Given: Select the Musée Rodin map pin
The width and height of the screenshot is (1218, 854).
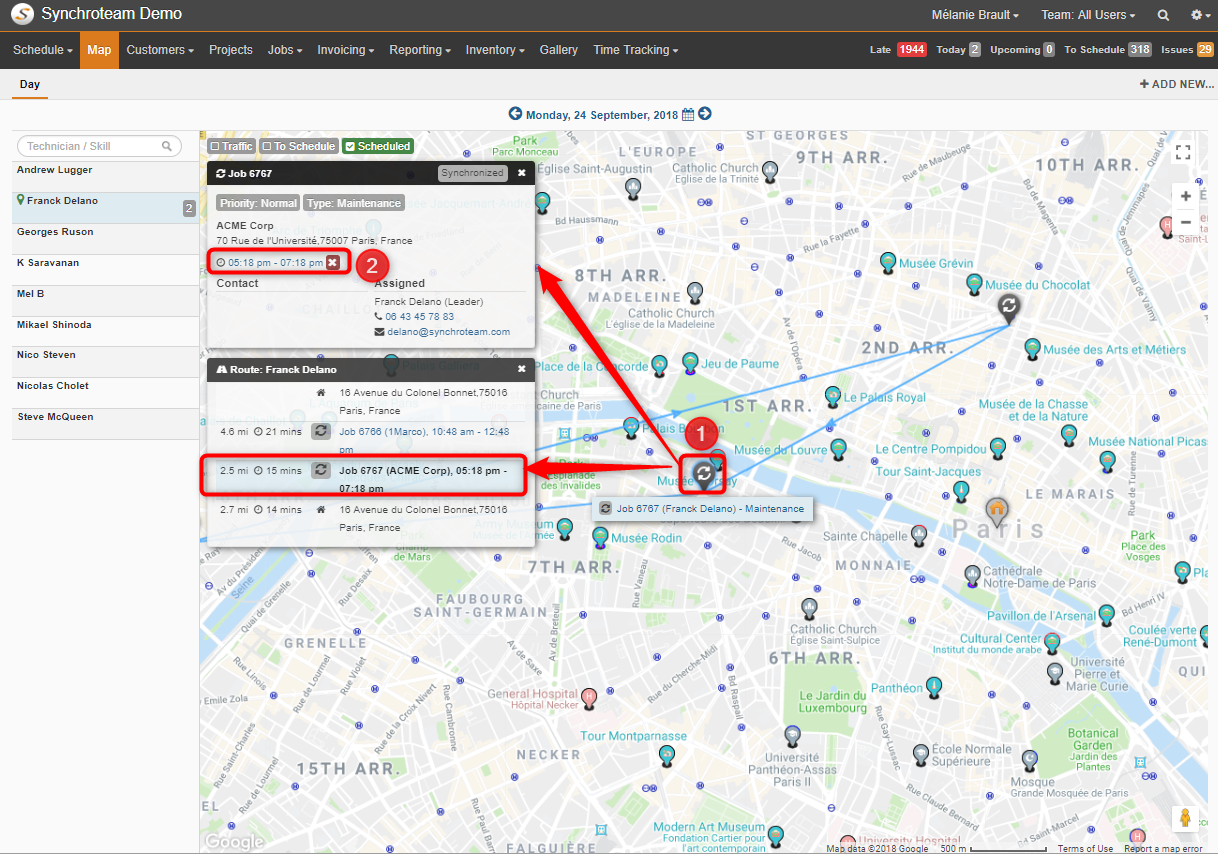Looking at the screenshot, I should coord(600,538).
